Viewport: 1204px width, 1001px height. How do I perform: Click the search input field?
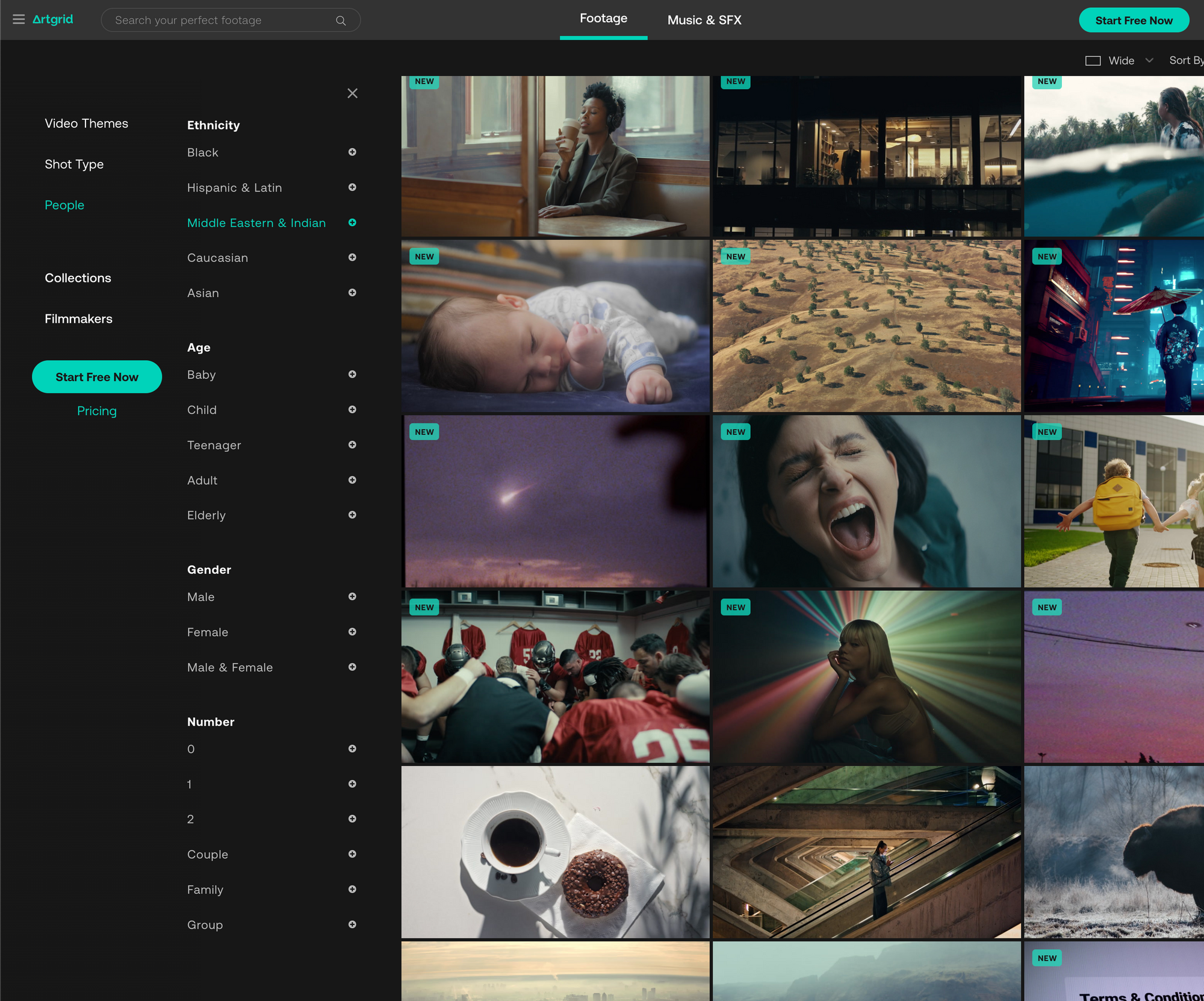coord(231,20)
